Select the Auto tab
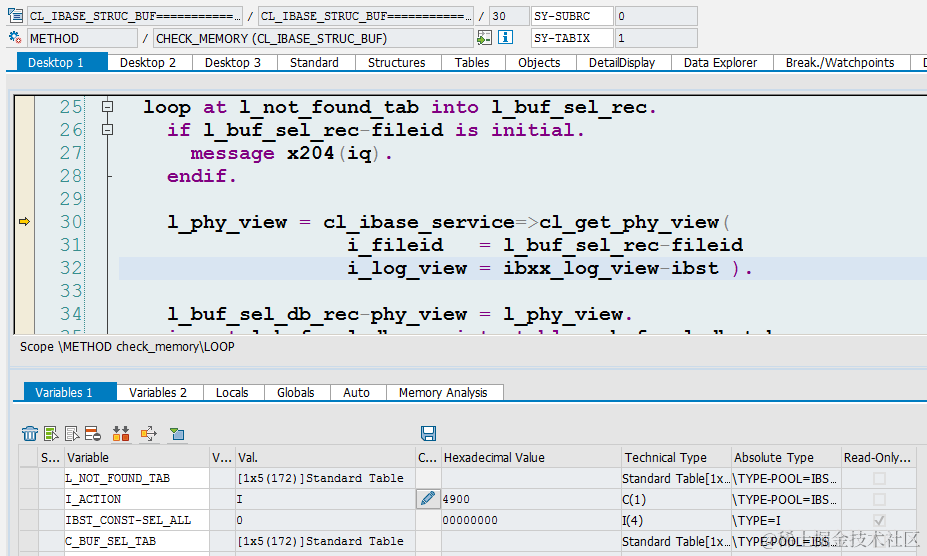927x556 pixels. [356, 393]
